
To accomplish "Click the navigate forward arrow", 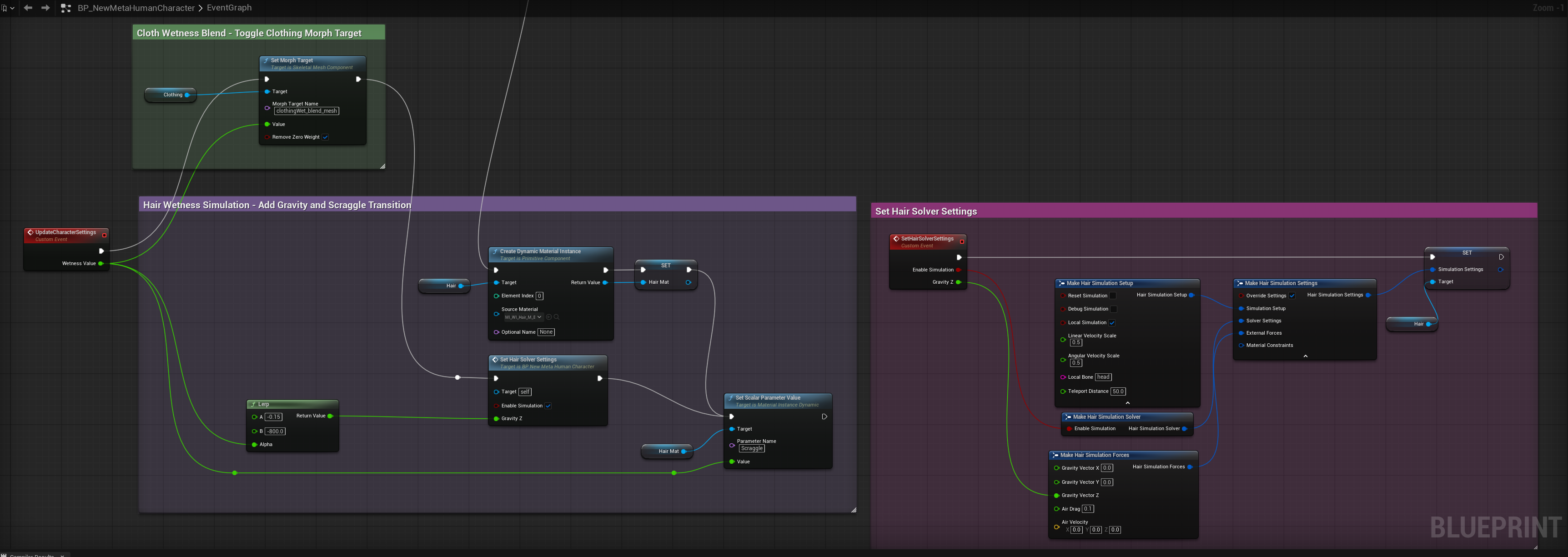I will pyautogui.click(x=45, y=8).
